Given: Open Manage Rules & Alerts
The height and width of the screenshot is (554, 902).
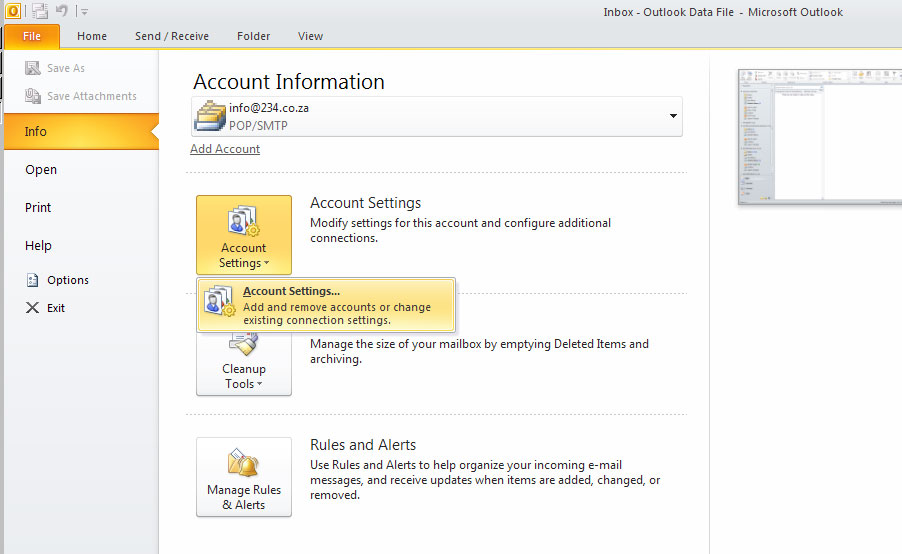Looking at the screenshot, I should point(243,477).
